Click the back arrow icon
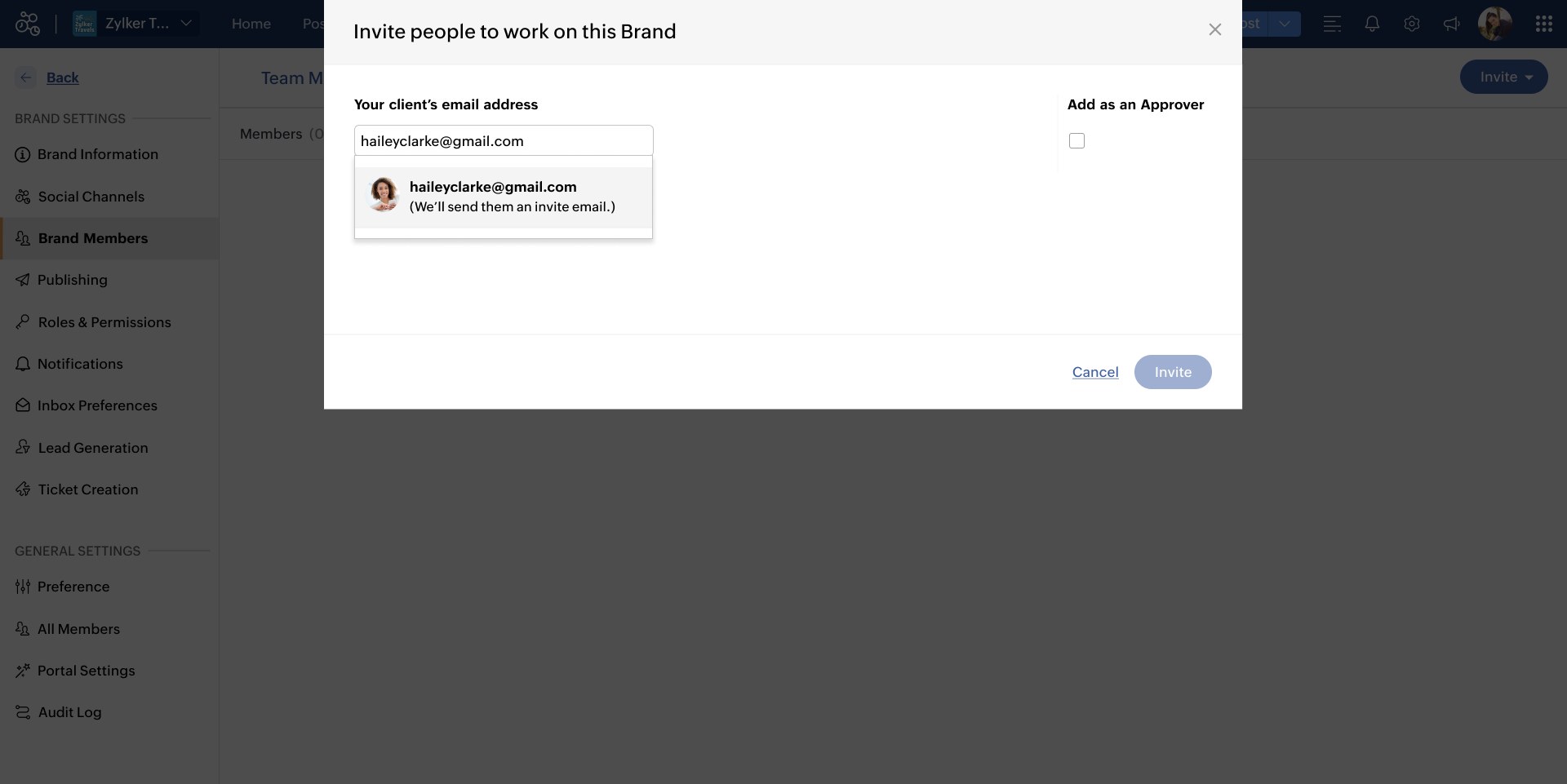The width and height of the screenshot is (1567, 784). tap(26, 78)
